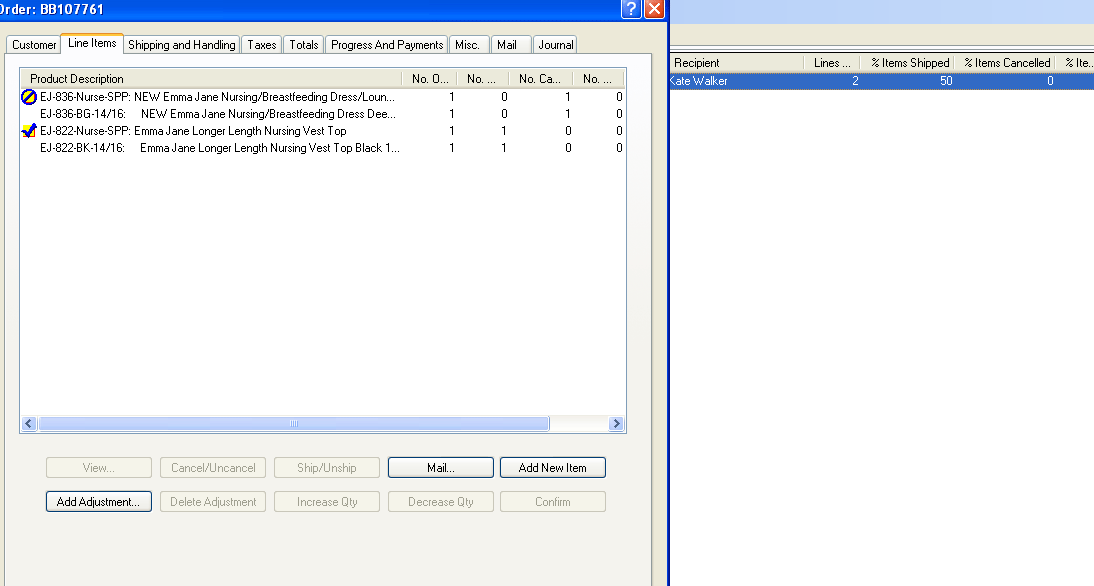The height and width of the screenshot is (586, 1094).
Task: Open the Journal tab
Action: [555, 45]
